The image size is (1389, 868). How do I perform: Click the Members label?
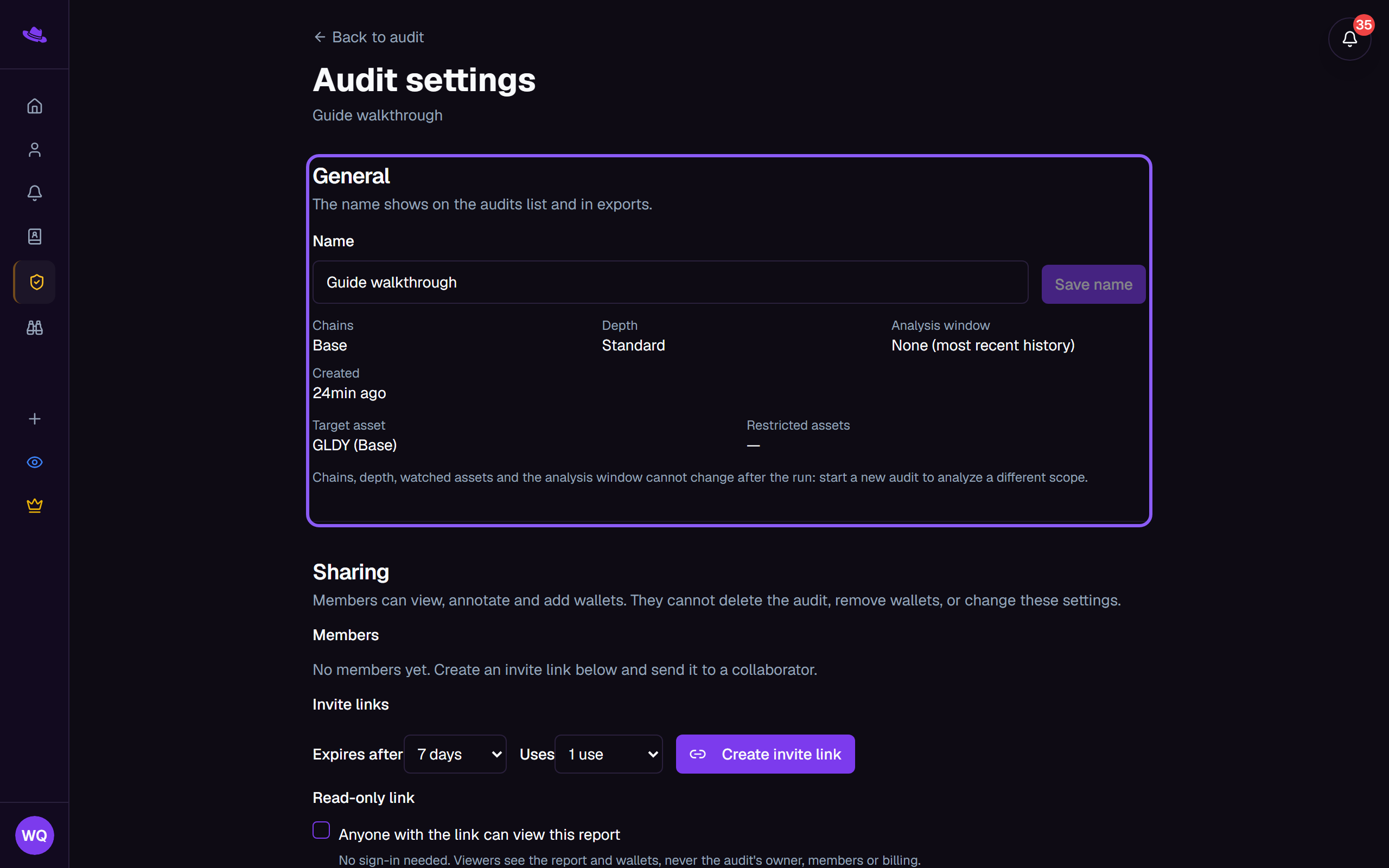pos(346,635)
